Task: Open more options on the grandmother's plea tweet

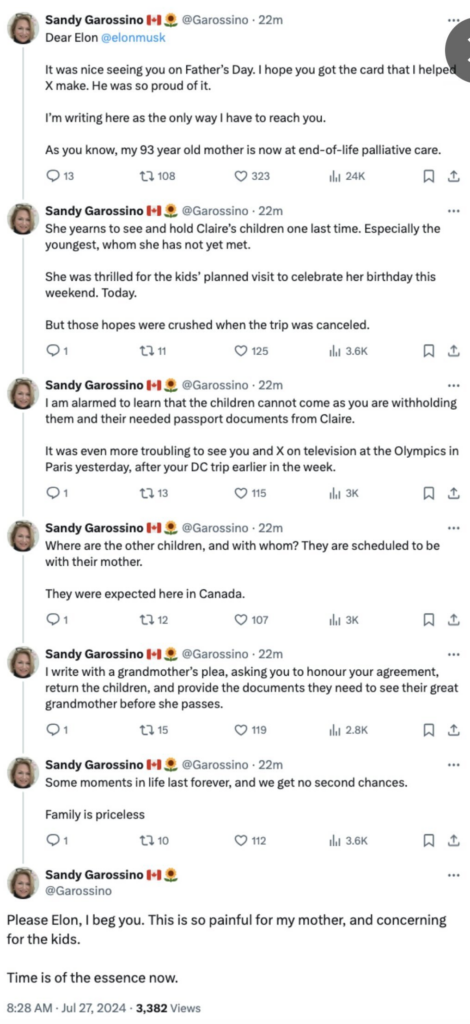Action: pyautogui.click(x=453, y=654)
